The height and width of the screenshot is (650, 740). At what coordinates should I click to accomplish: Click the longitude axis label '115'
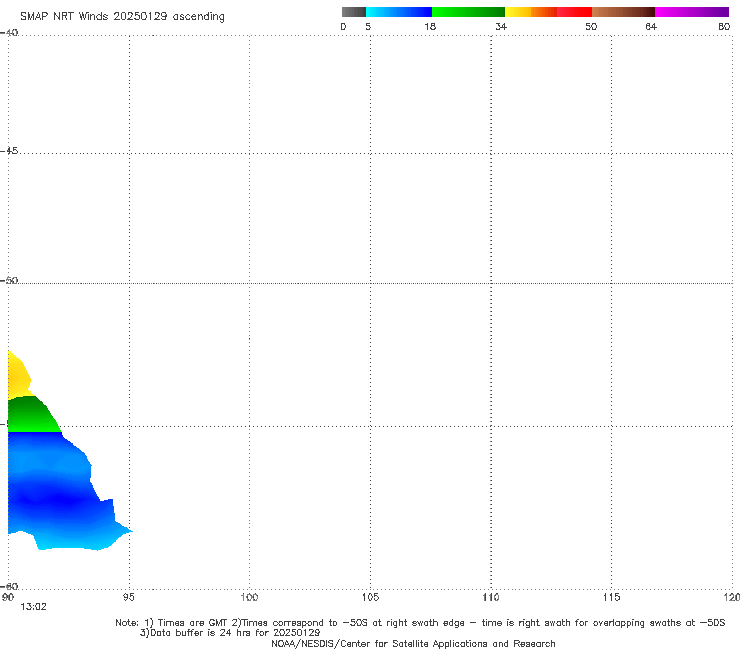pos(612,597)
